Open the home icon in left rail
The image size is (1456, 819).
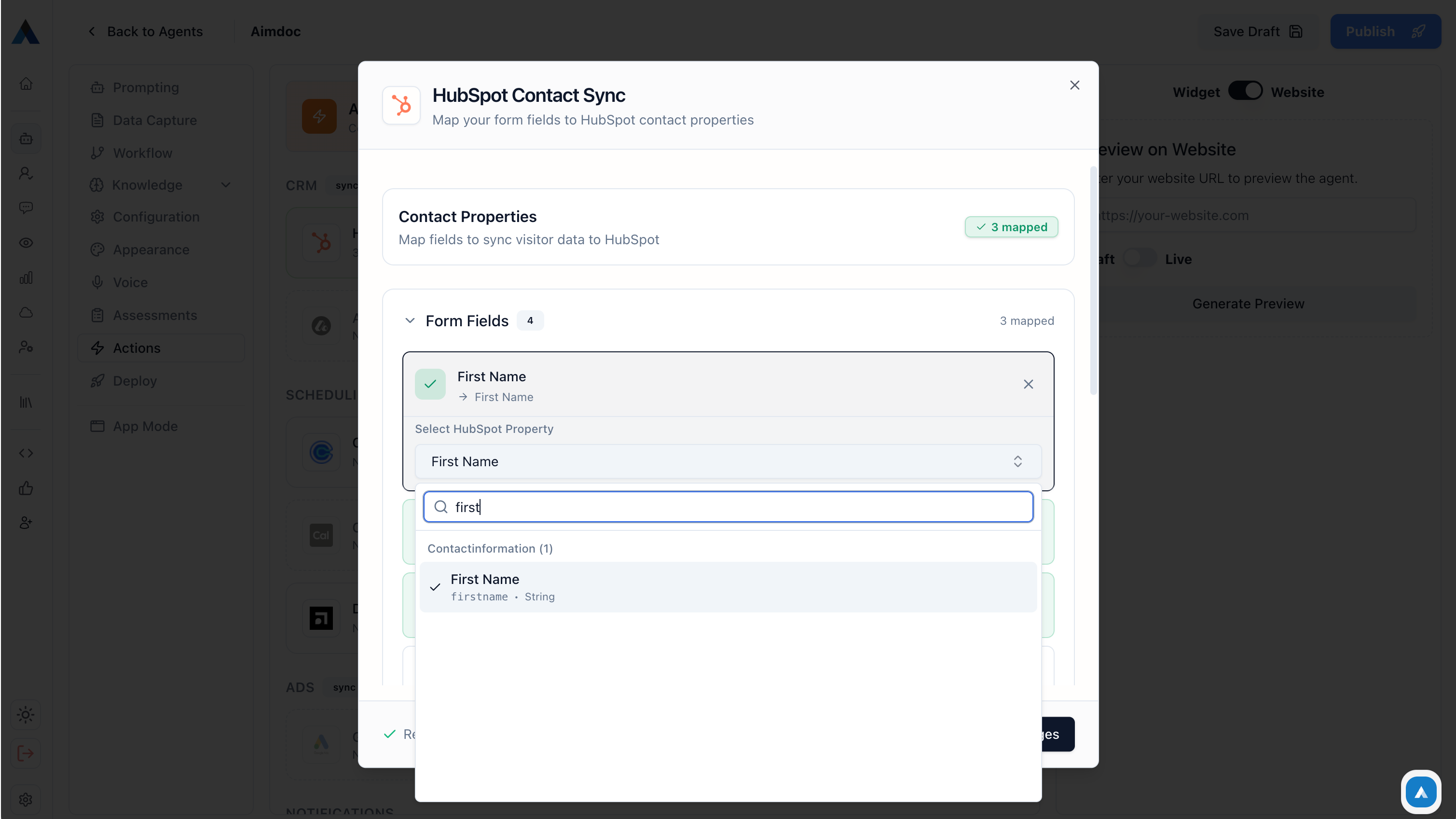pos(26,83)
